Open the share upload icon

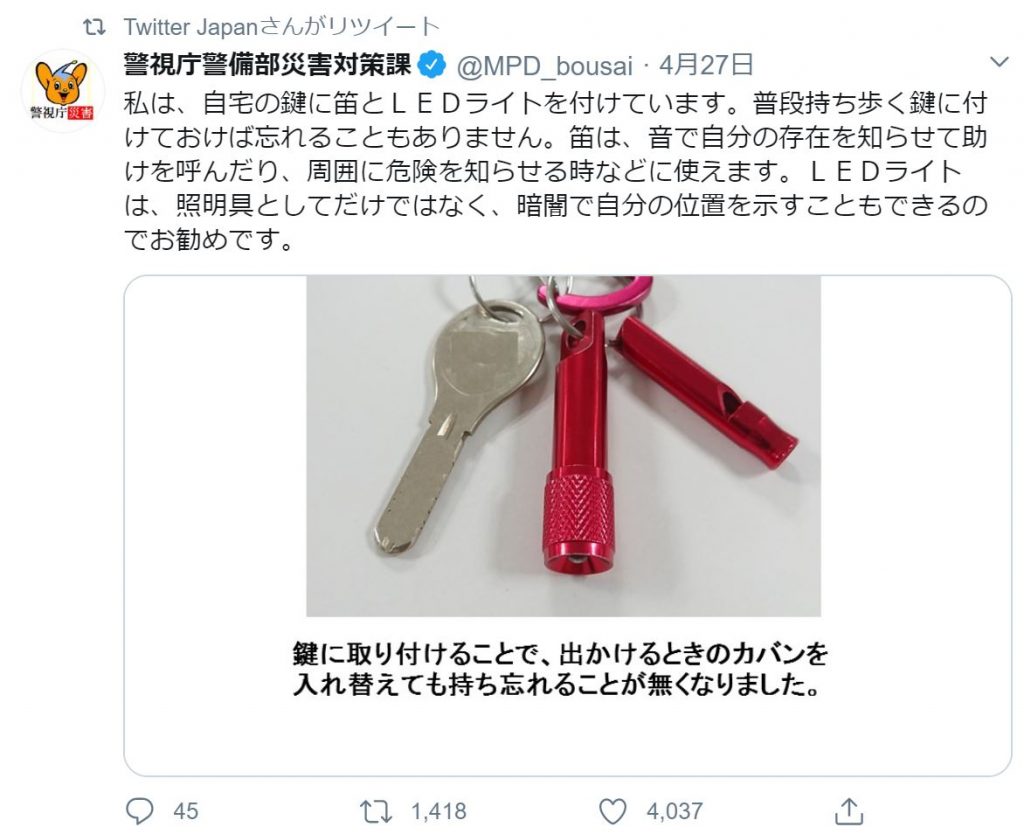pos(849,811)
